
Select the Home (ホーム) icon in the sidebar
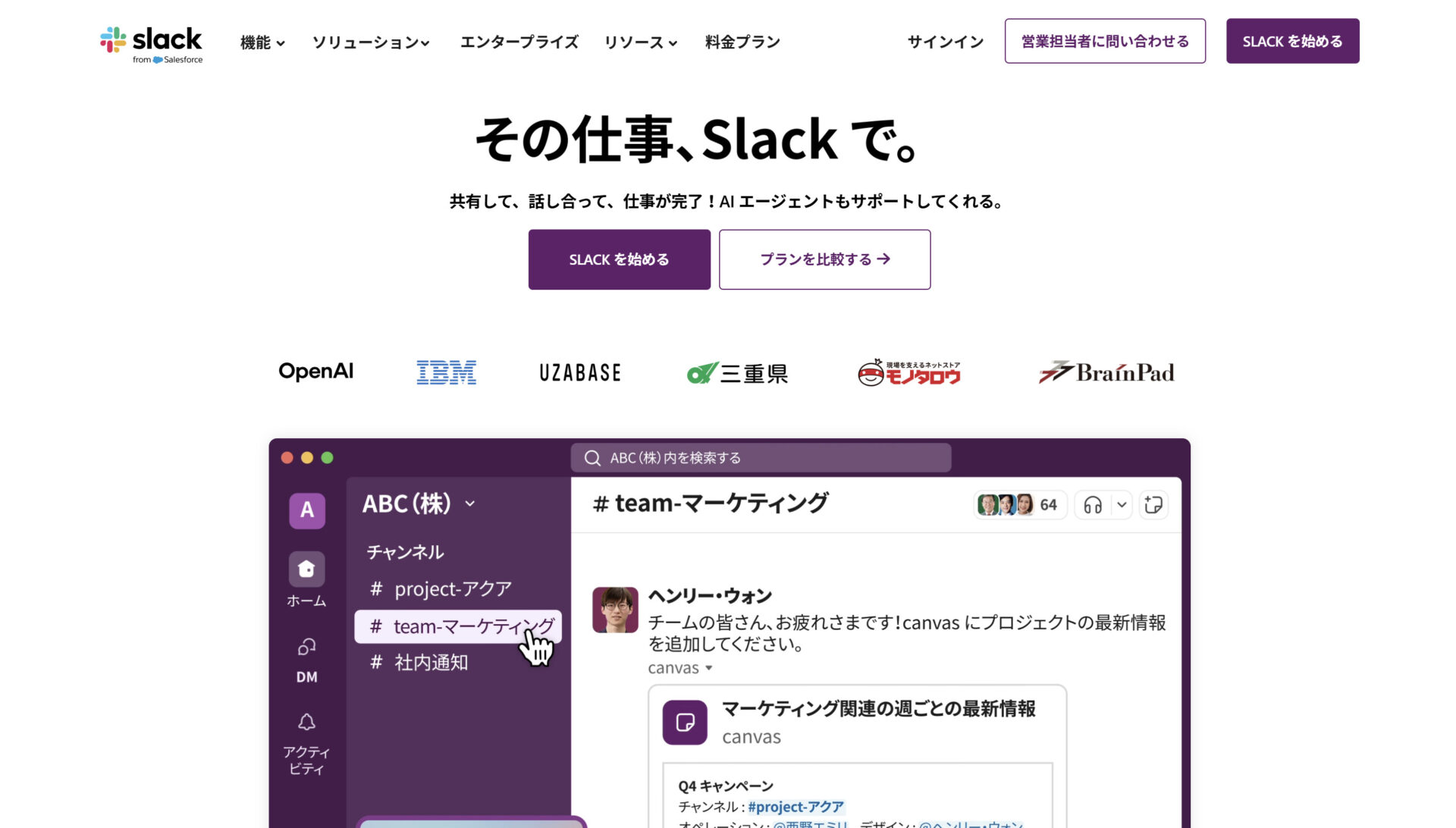306,569
